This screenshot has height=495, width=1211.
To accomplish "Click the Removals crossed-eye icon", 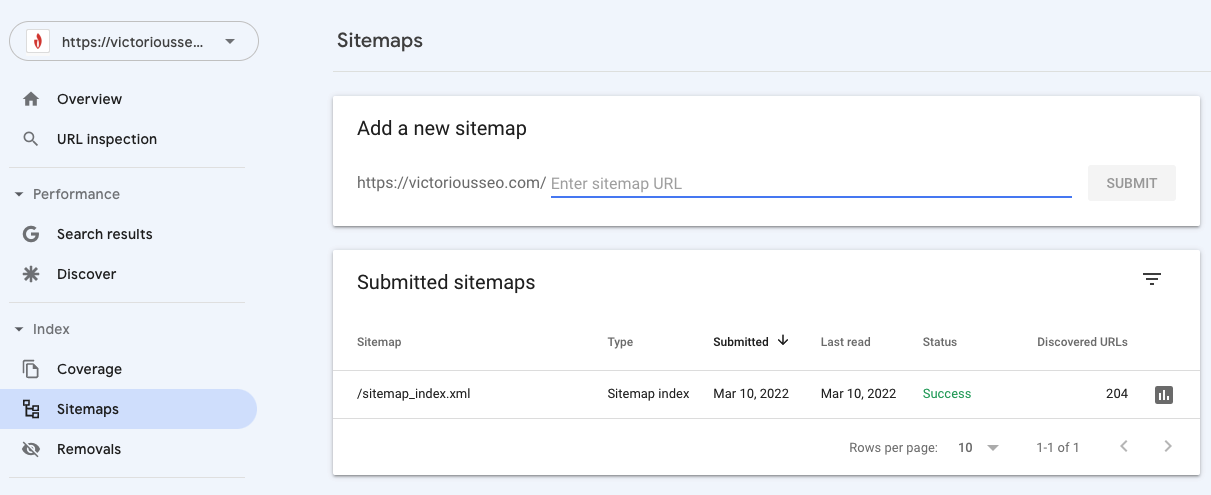I will point(31,449).
